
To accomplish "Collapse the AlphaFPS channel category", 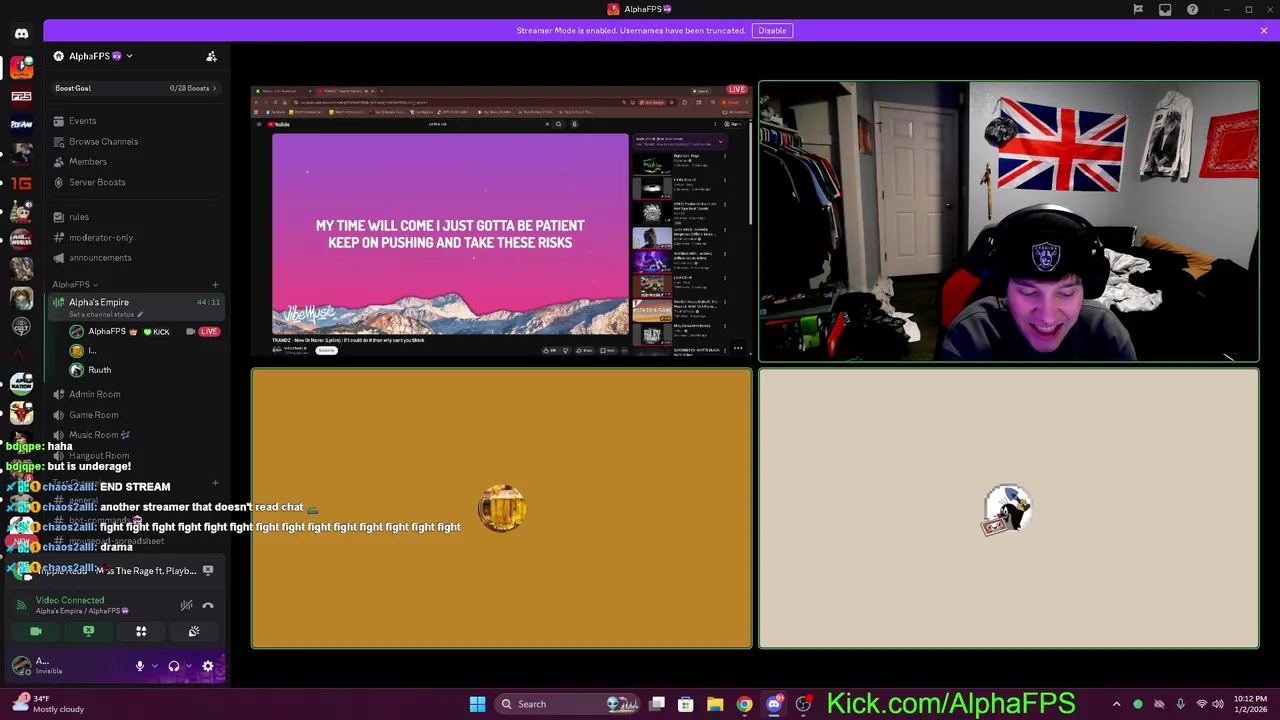I will 75,284.
